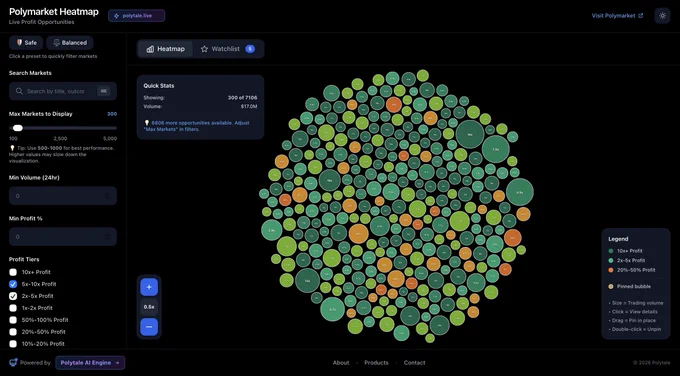Click the 0.5x zoom level indicator
680x376 pixels.
click(149, 307)
